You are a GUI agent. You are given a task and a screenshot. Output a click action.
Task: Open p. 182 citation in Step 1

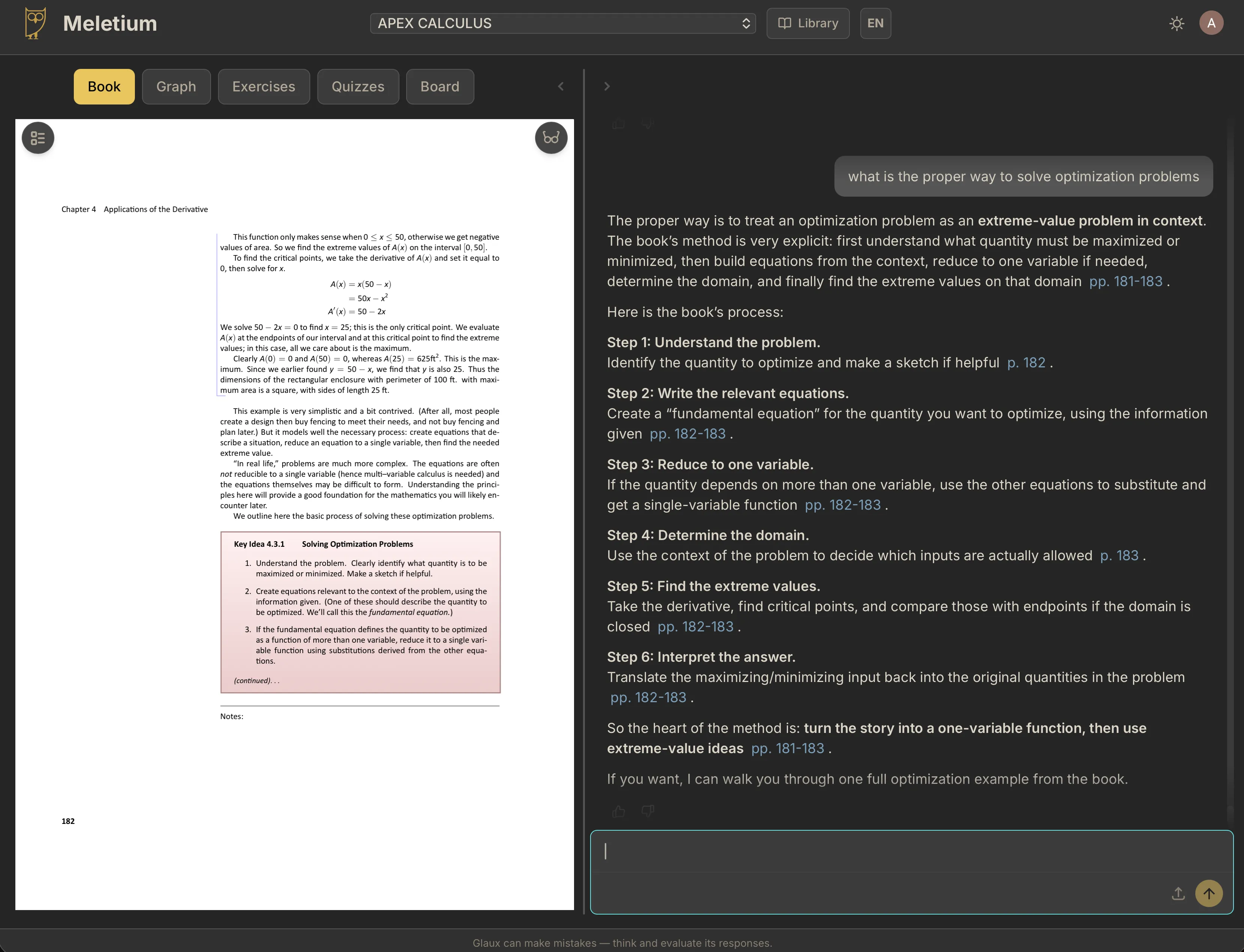click(1026, 363)
